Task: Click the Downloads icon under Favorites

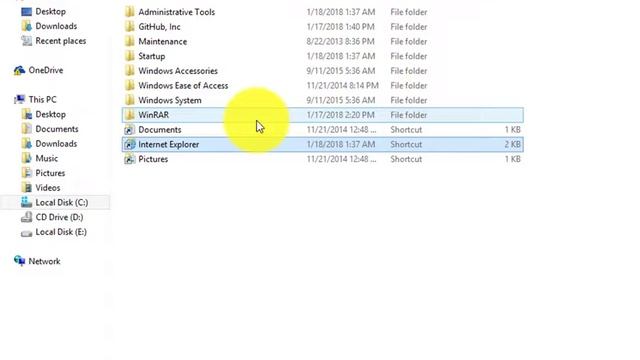Action: pos(27,27)
